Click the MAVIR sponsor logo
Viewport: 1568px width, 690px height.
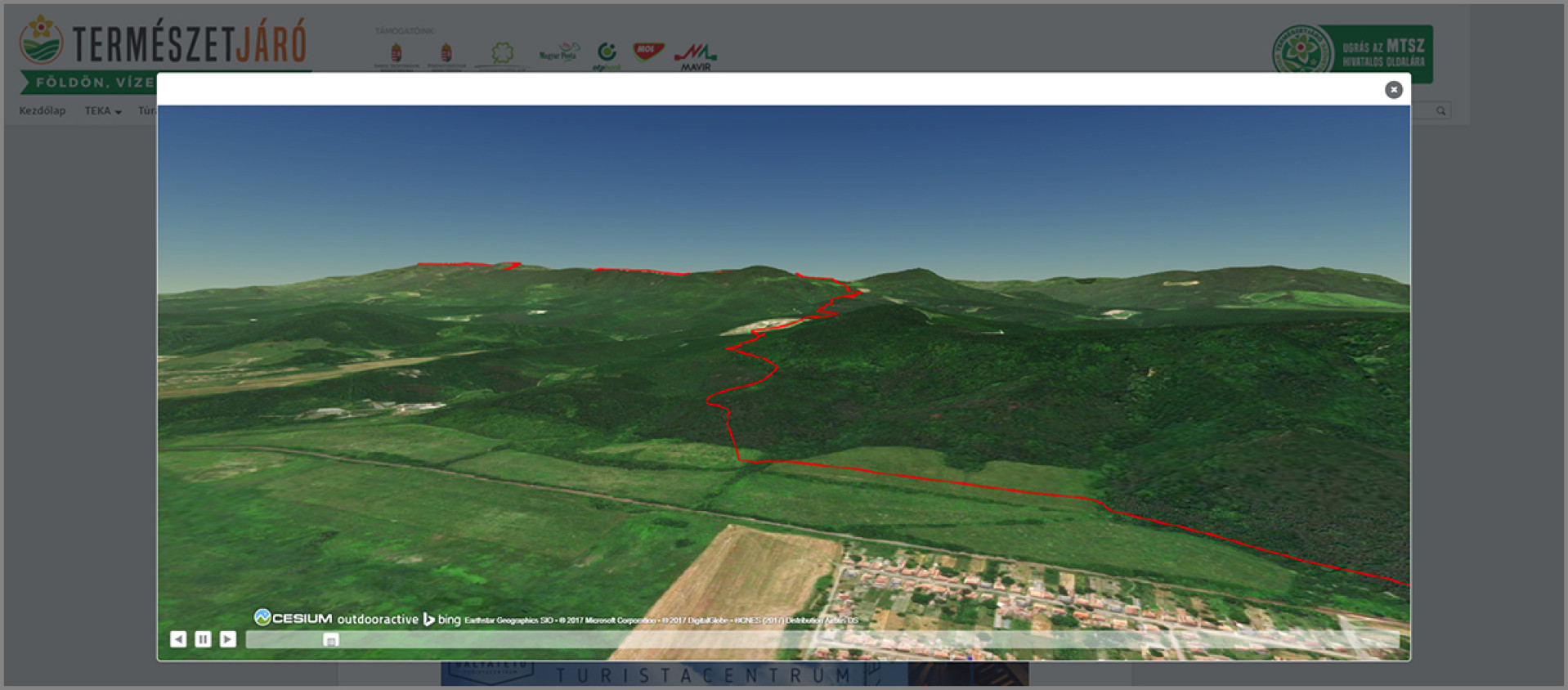click(x=695, y=56)
